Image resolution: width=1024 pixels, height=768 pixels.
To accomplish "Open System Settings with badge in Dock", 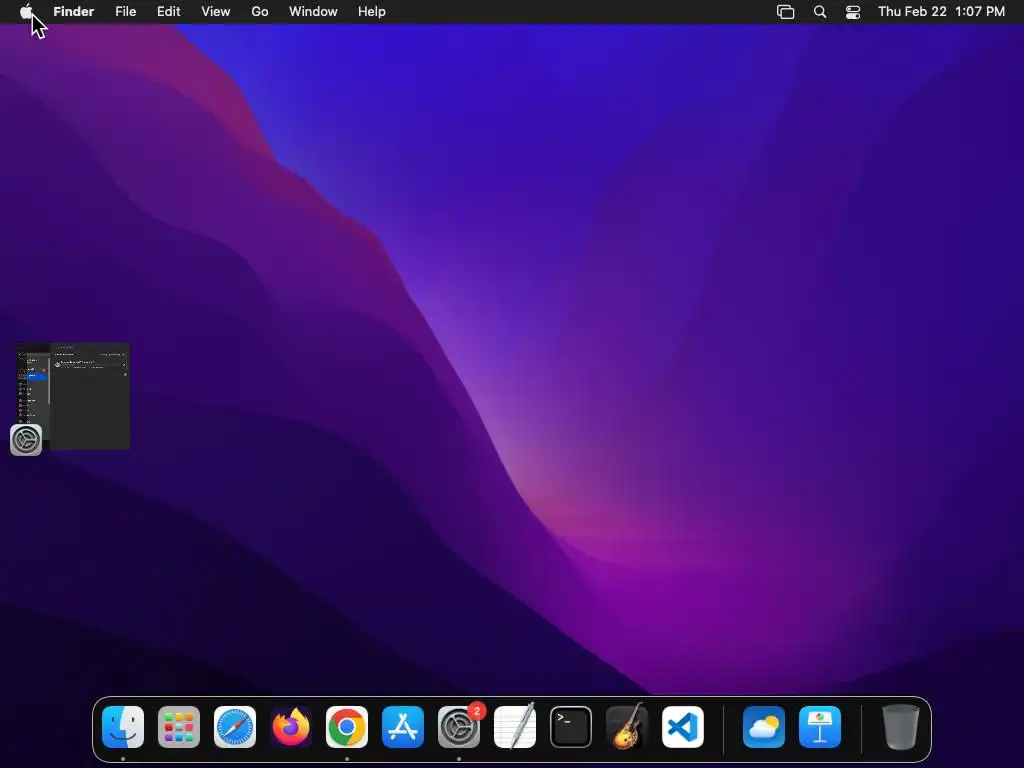I will pyautogui.click(x=459, y=727).
